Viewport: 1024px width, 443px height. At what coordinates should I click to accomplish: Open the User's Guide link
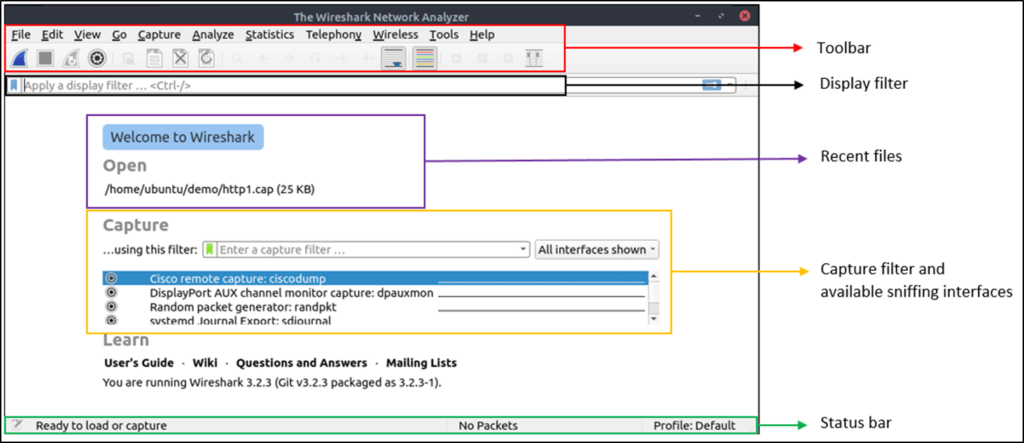[x=139, y=363]
